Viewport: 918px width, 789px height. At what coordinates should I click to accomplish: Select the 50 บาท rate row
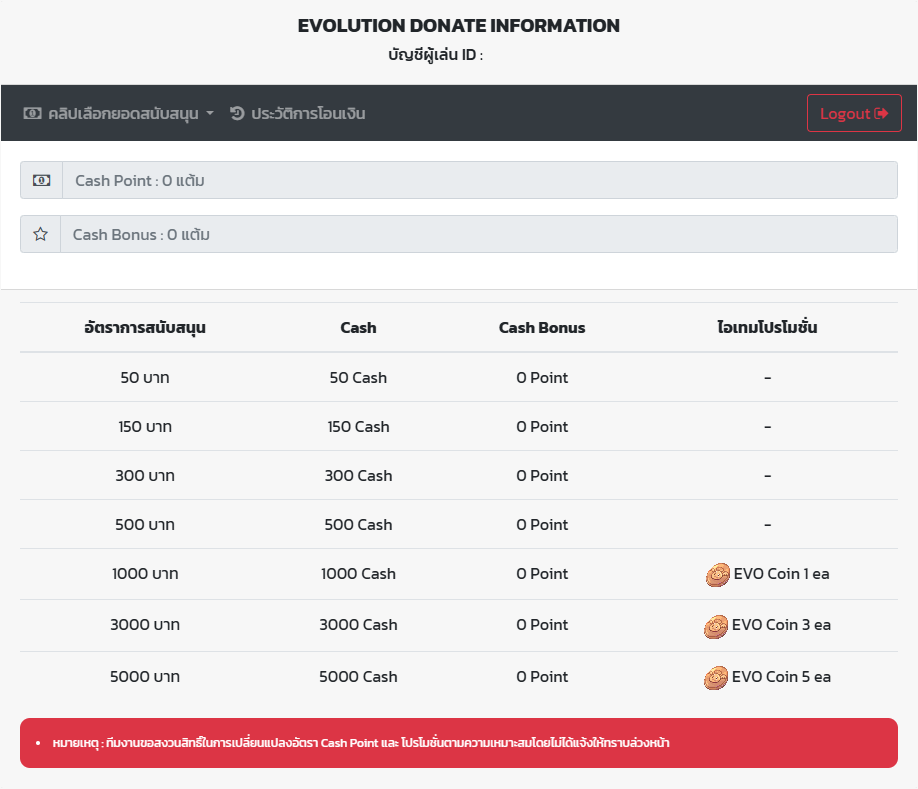pyautogui.click(x=458, y=378)
